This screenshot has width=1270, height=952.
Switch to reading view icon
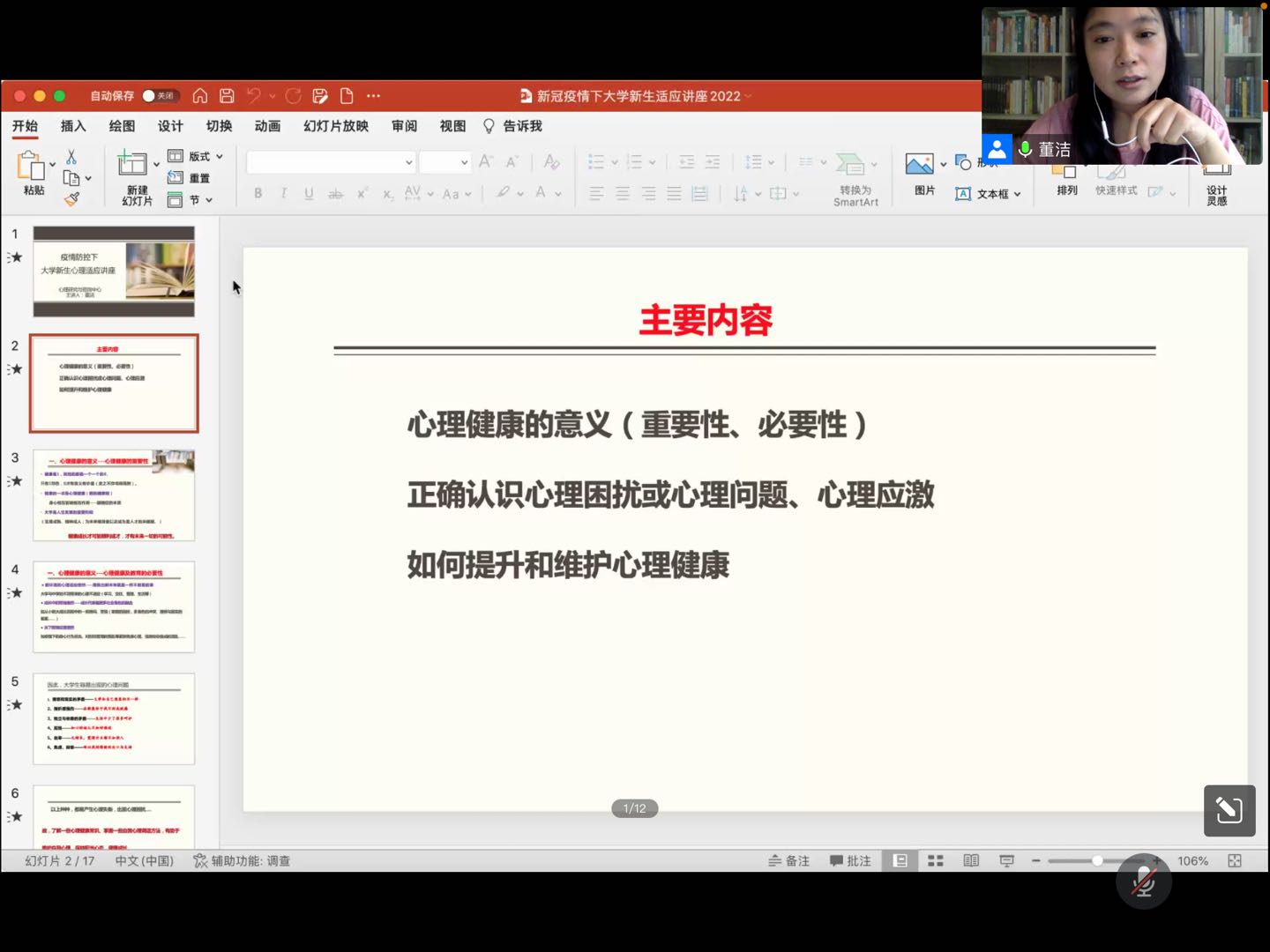(x=971, y=860)
